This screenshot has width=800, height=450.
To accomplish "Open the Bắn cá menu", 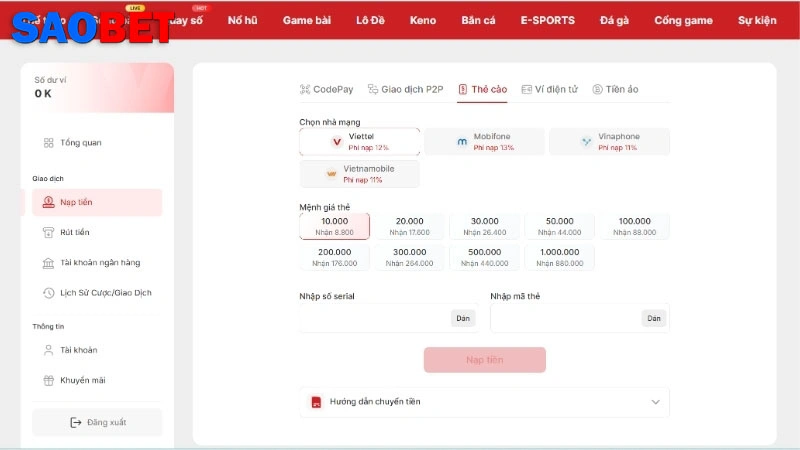I will [x=478, y=20].
